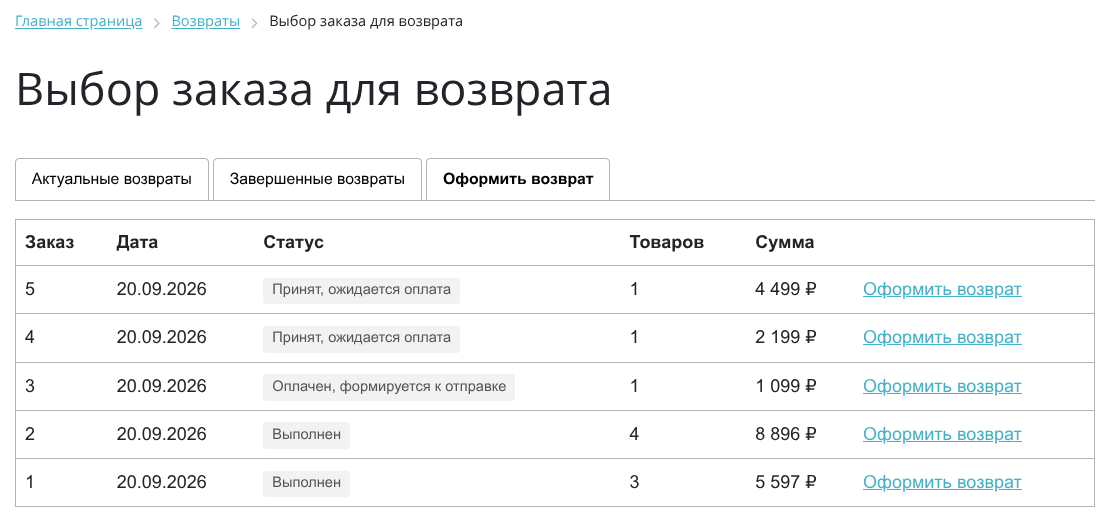This screenshot has height=521, width=1111.
Task: Click the Заказ column header
Action: [x=50, y=242]
